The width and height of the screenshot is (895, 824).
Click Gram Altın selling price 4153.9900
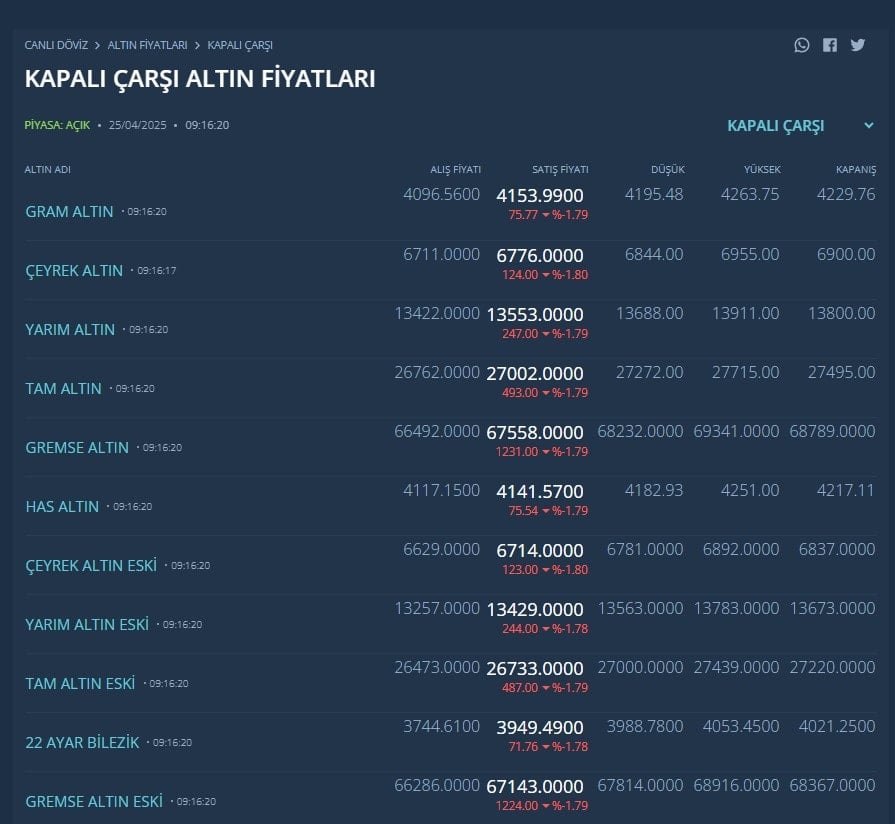[x=540, y=196]
